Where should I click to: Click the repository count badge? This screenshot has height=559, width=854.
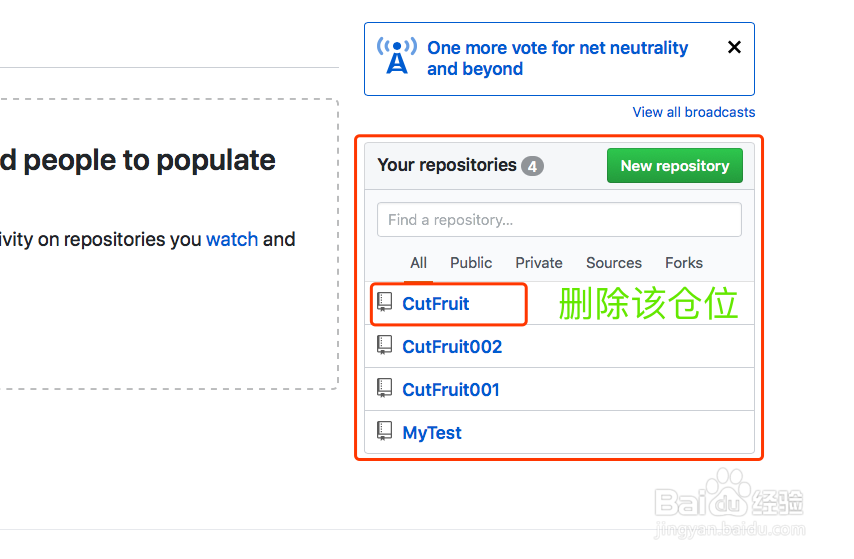(532, 166)
